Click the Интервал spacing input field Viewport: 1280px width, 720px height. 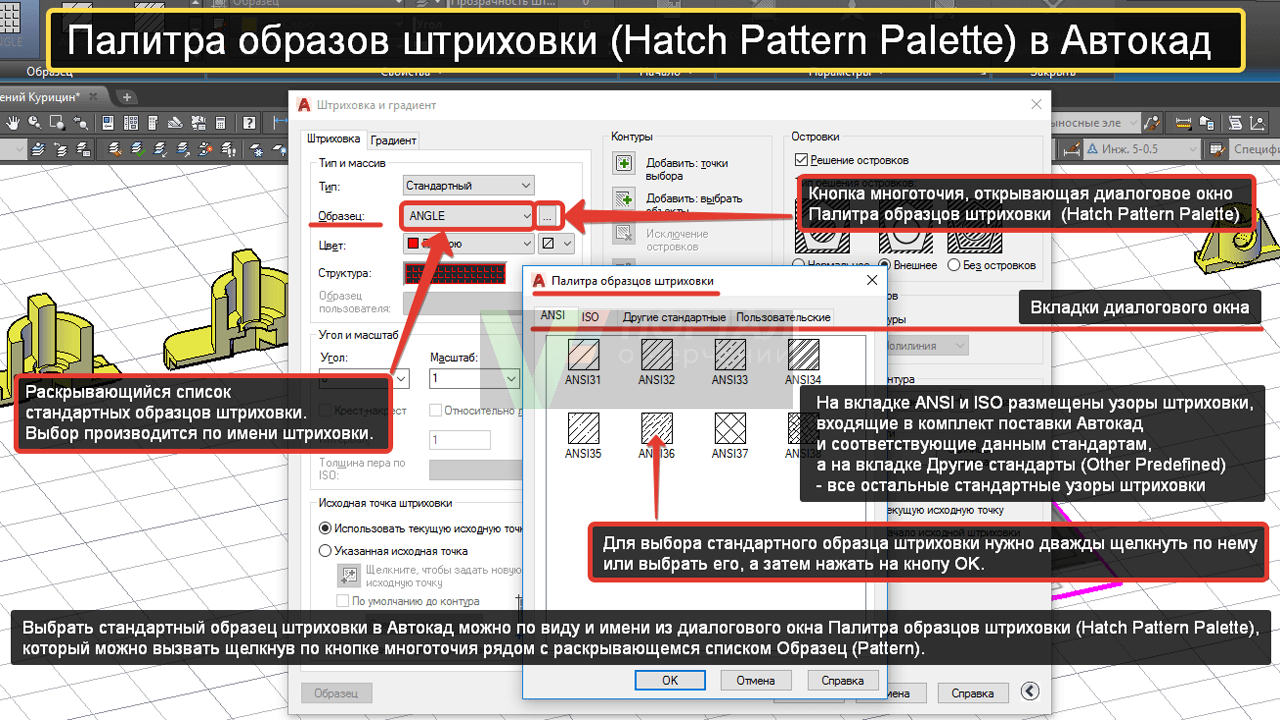(x=460, y=440)
